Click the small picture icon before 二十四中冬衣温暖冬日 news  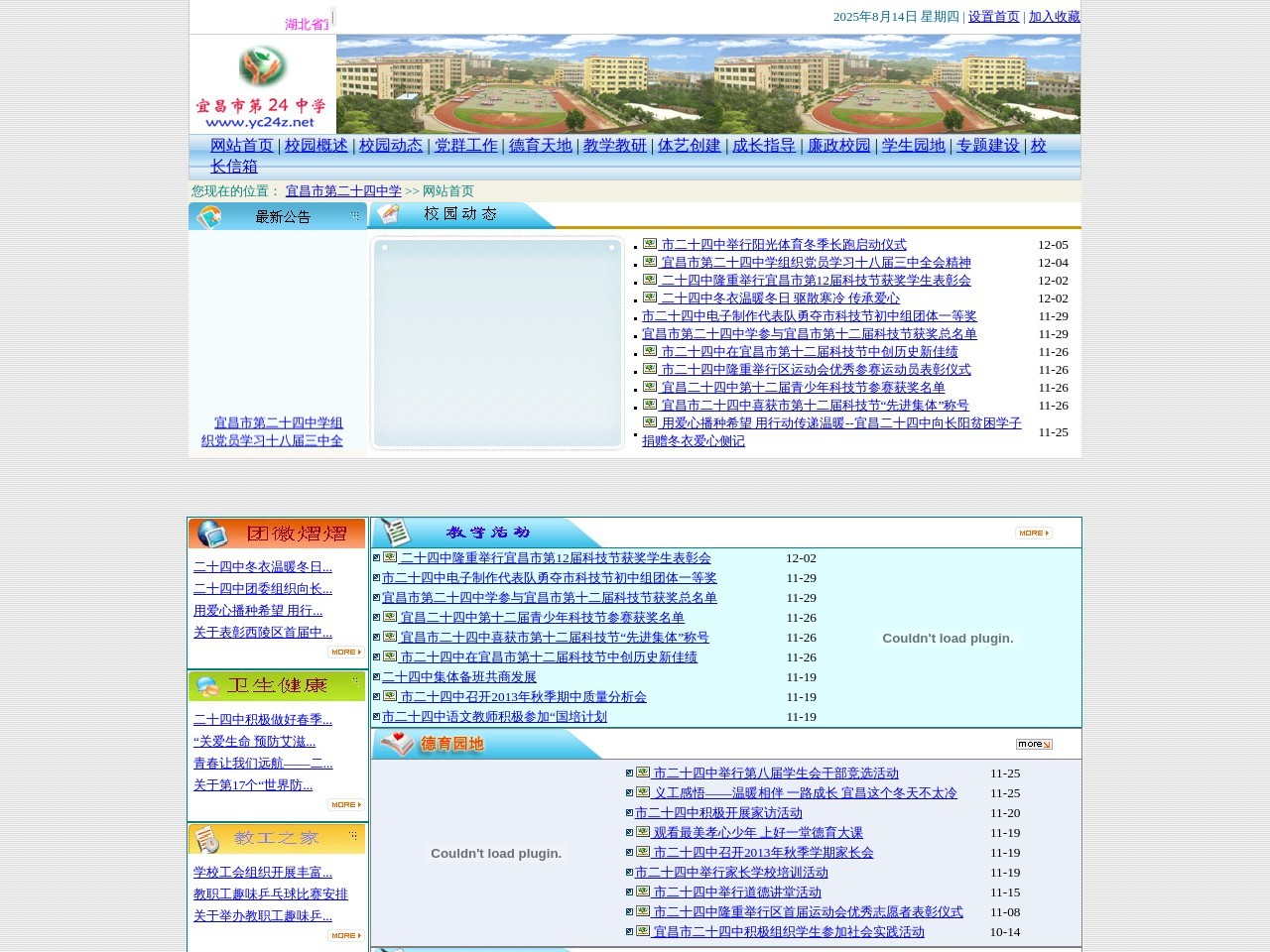point(649,297)
